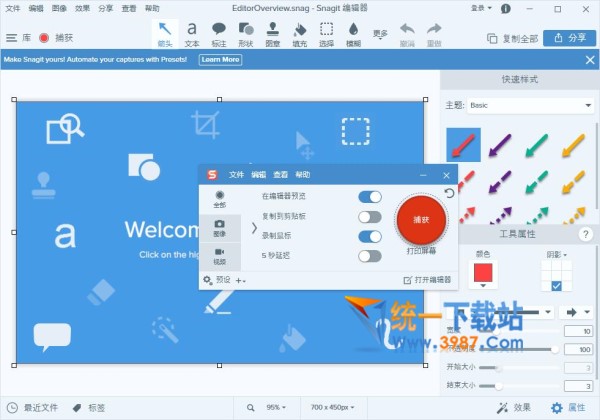Viewport: 600px width, 420px height.
Task: Click the reset undo icon in capture window
Action: (x=449, y=193)
